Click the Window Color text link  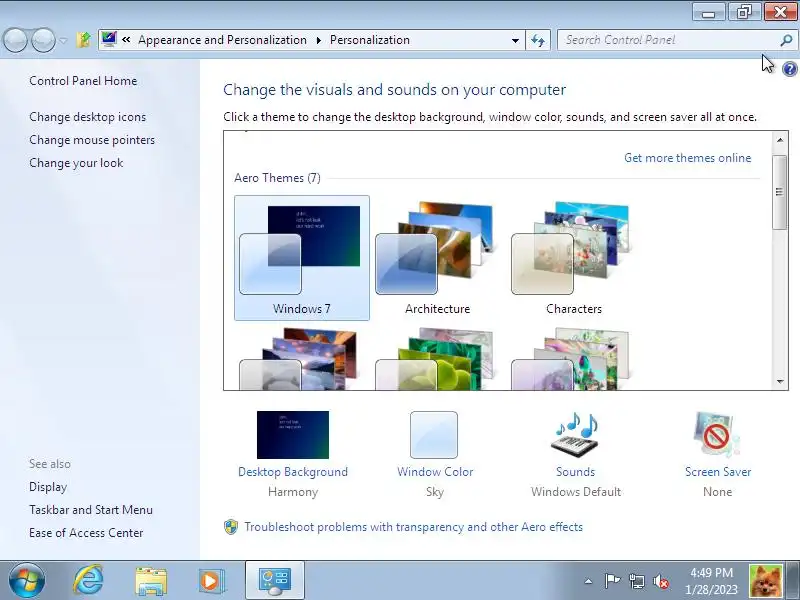click(435, 472)
